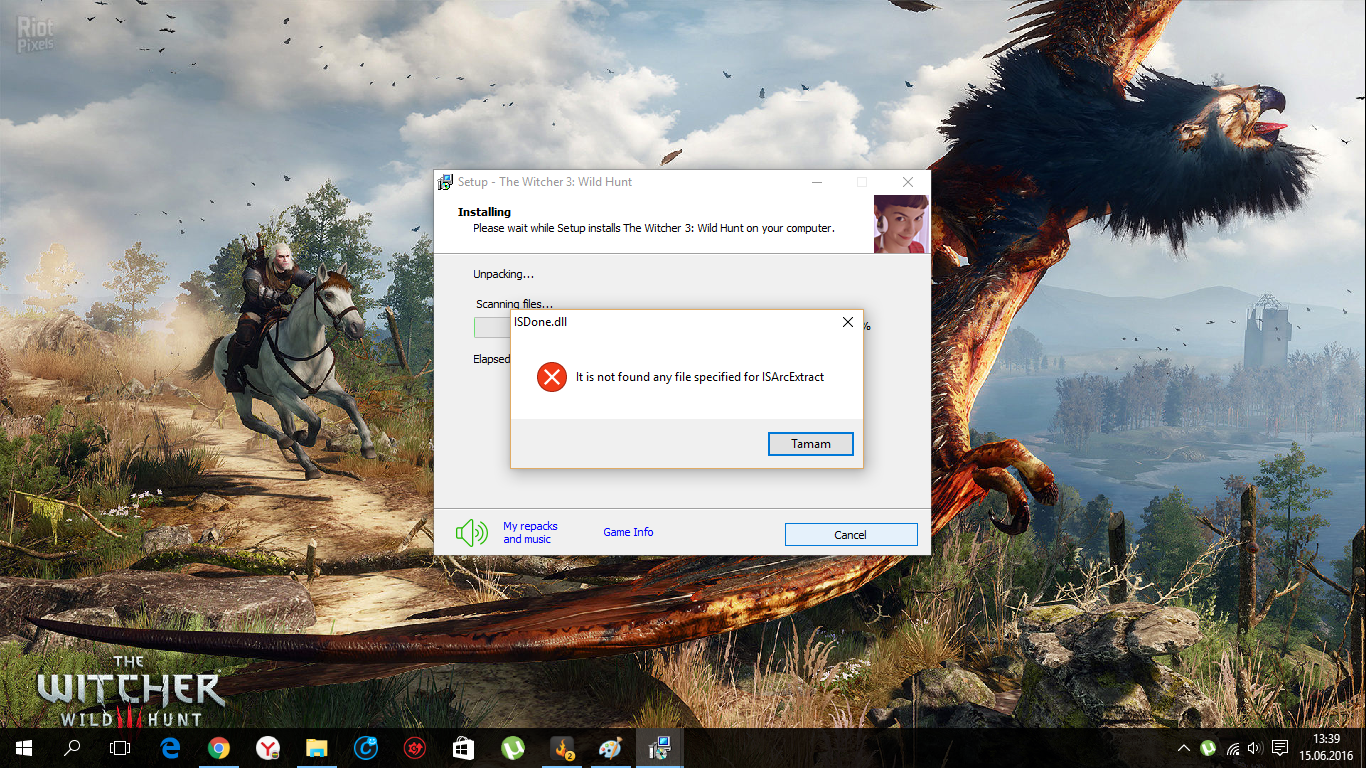Image resolution: width=1366 pixels, height=768 pixels.
Task: Open Google Chrome from taskbar
Action: (219, 748)
